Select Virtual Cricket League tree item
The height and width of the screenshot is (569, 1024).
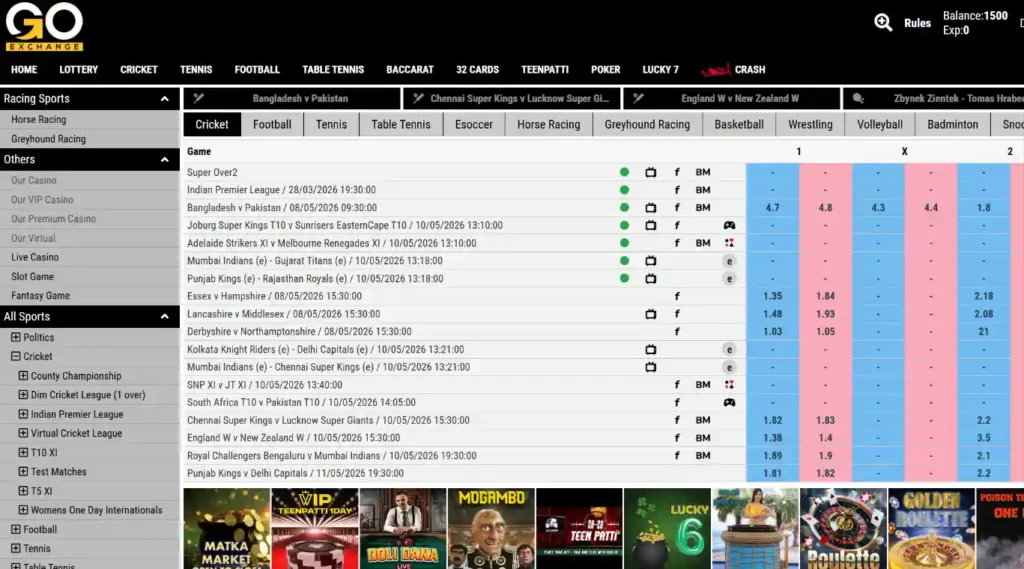coord(76,433)
